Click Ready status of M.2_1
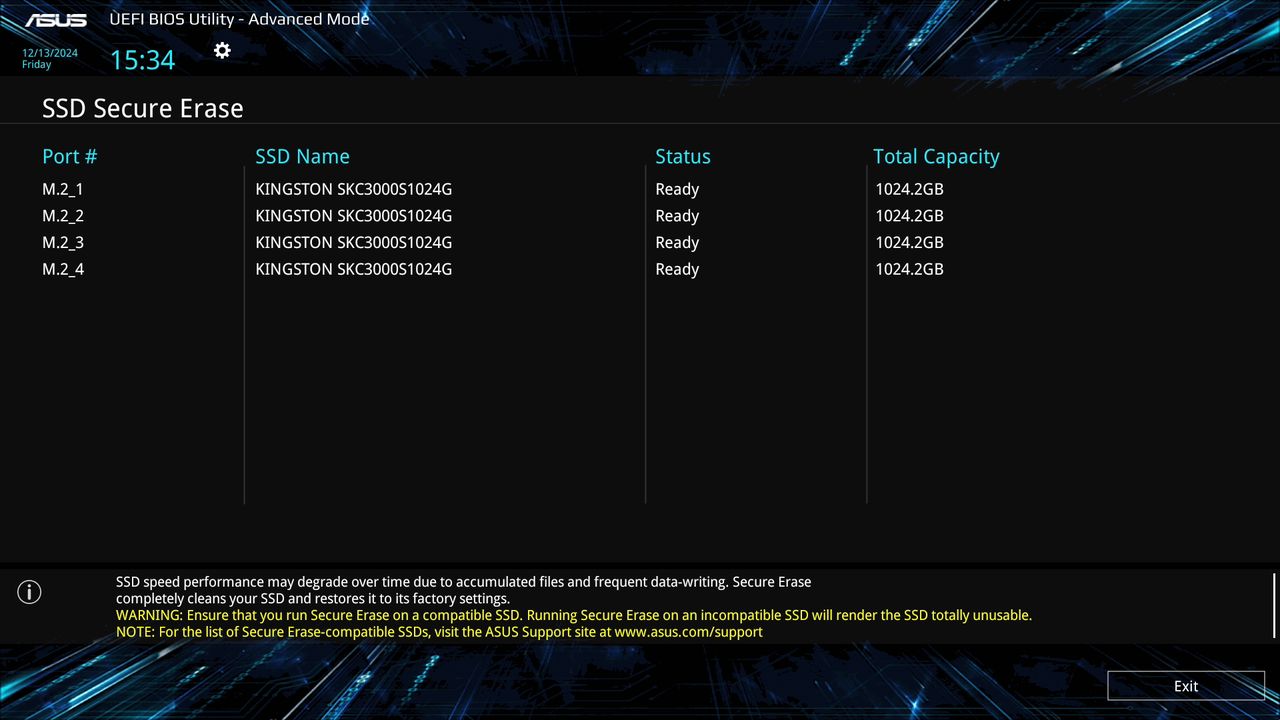This screenshot has width=1280, height=720. (677, 189)
